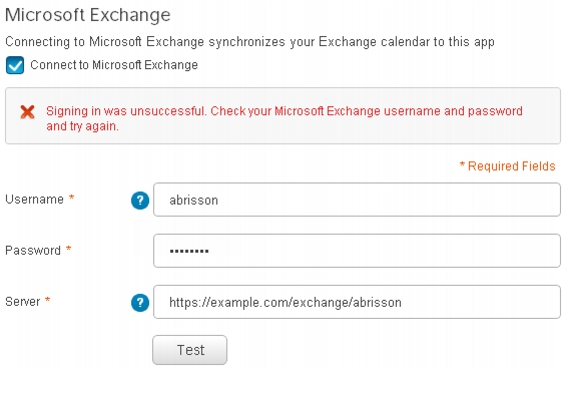The height and width of the screenshot is (395, 577).
Task: Click the asterisk beside Server label
Action: (x=47, y=300)
